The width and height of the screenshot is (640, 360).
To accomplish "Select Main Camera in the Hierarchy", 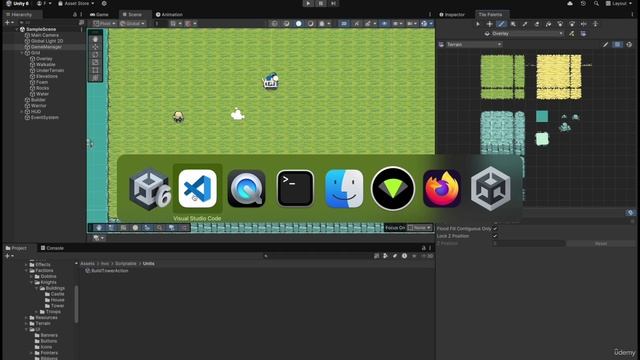I will point(44,35).
